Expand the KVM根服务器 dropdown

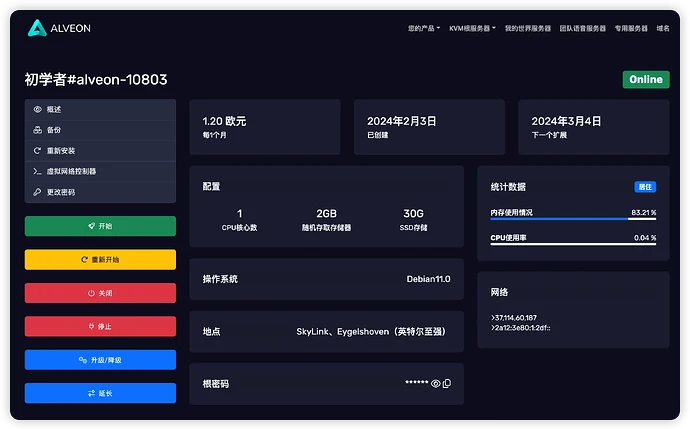click(x=472, y=28)
